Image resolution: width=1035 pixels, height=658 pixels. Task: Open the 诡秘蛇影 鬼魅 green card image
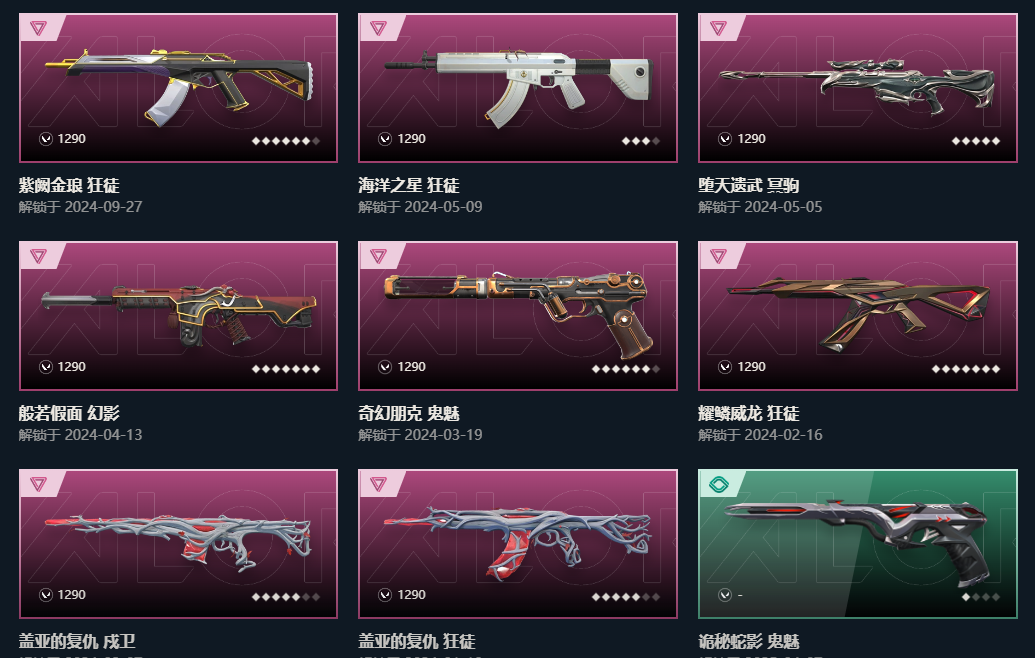tap(857, 544)
